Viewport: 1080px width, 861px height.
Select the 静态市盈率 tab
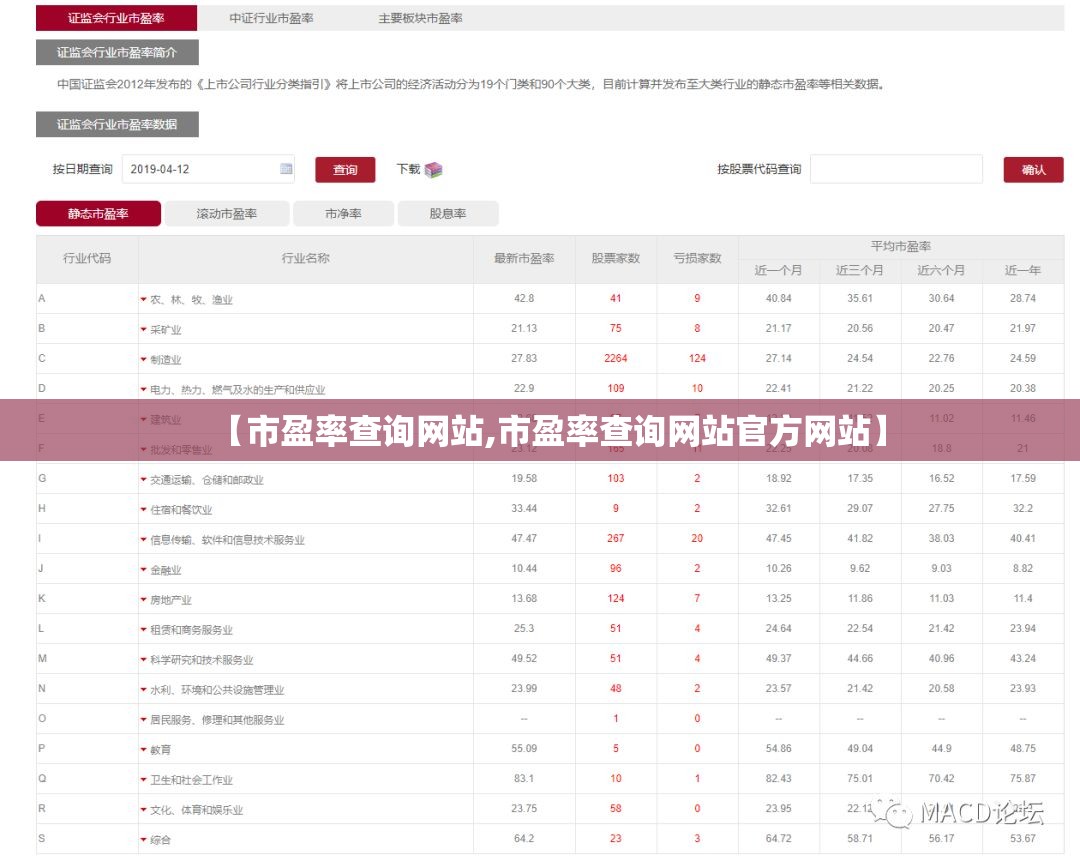(98, 214)
